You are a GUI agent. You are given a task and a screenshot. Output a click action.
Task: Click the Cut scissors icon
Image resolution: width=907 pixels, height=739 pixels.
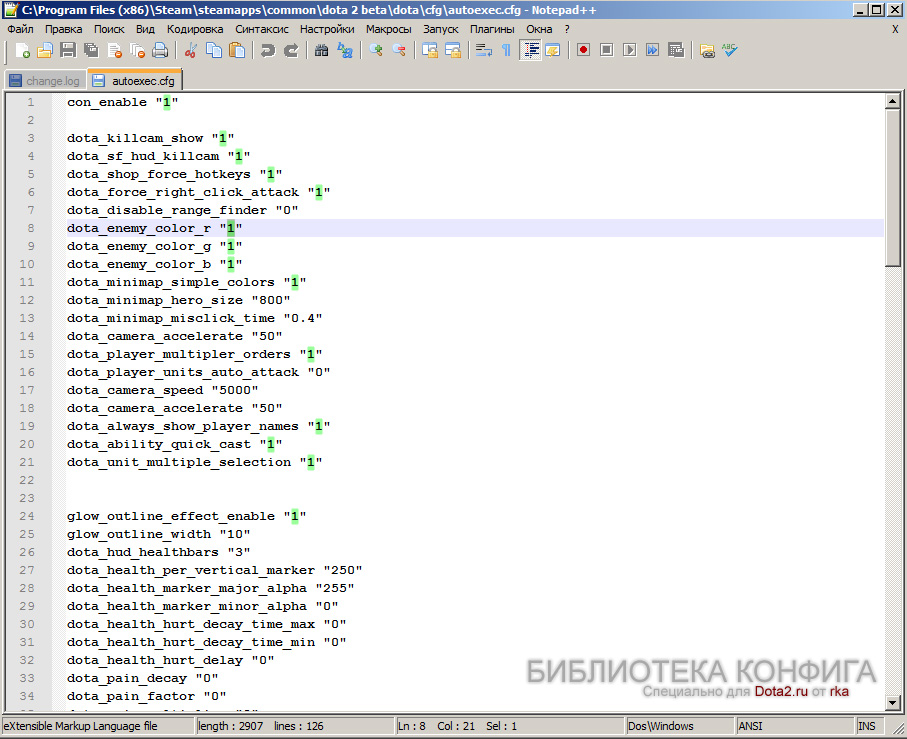tap(190, 50)
